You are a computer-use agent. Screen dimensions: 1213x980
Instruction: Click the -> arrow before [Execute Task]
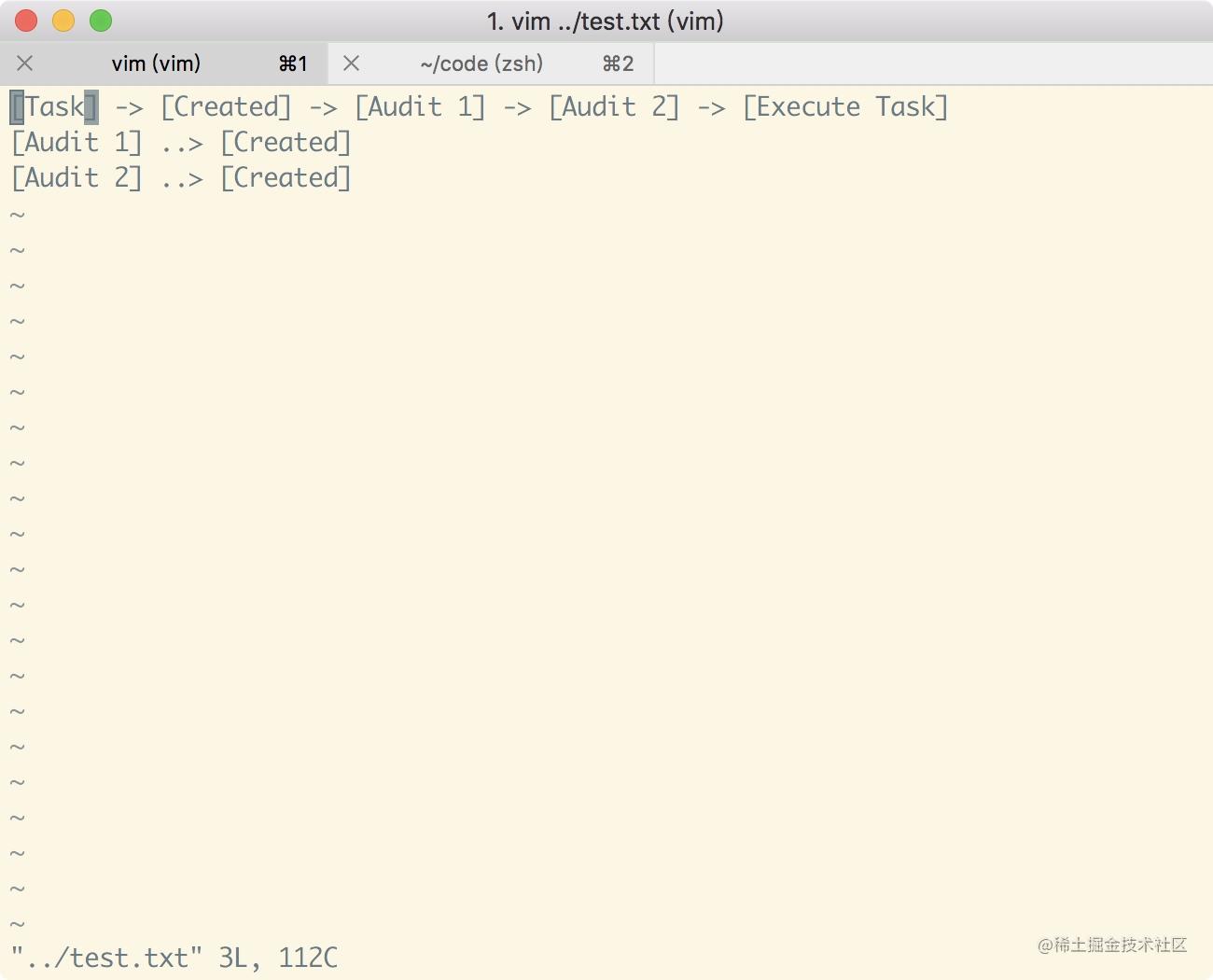(x=712, y=109)
